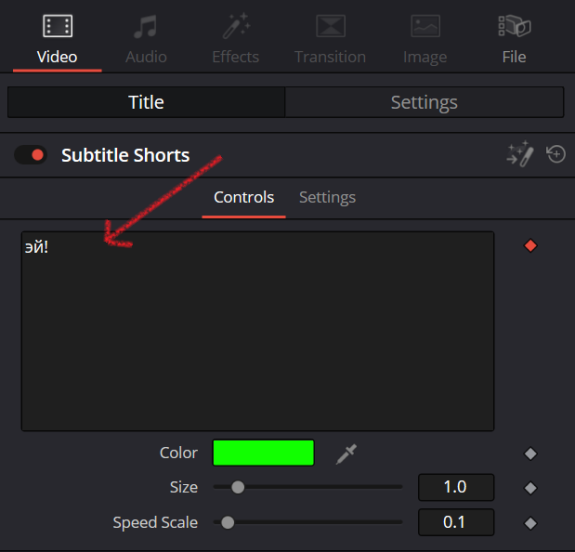Open the green Color swatch

(264, 453)
